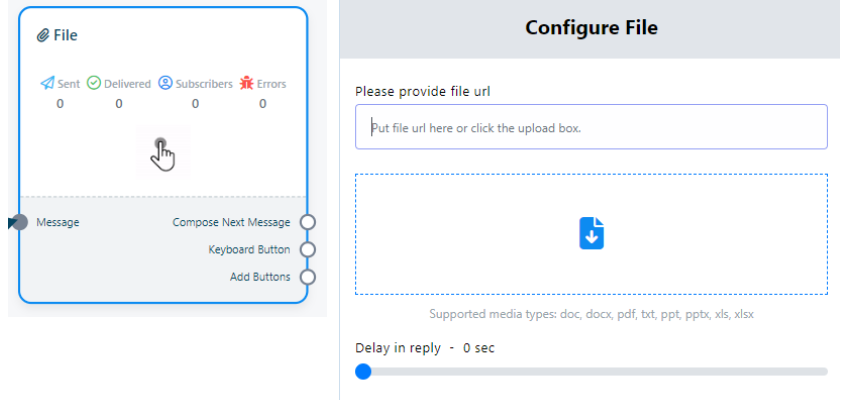Click the paperclip icon beside File title
Image resolution: width=858 pixels, height=404 pixels.
(43, 36)
